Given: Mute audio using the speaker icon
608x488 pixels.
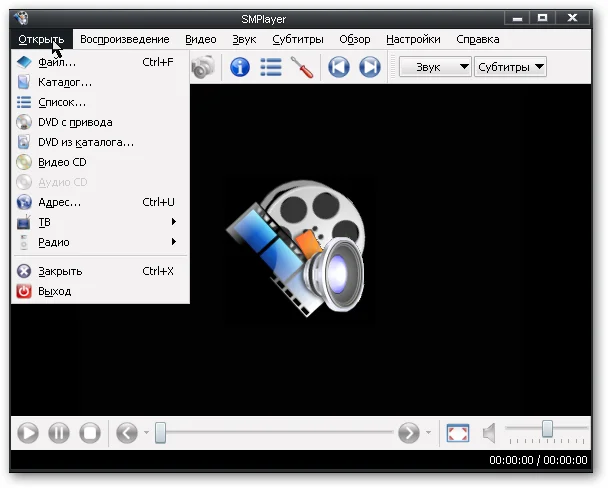Looking at the screenshot, I should pos(489,433).
